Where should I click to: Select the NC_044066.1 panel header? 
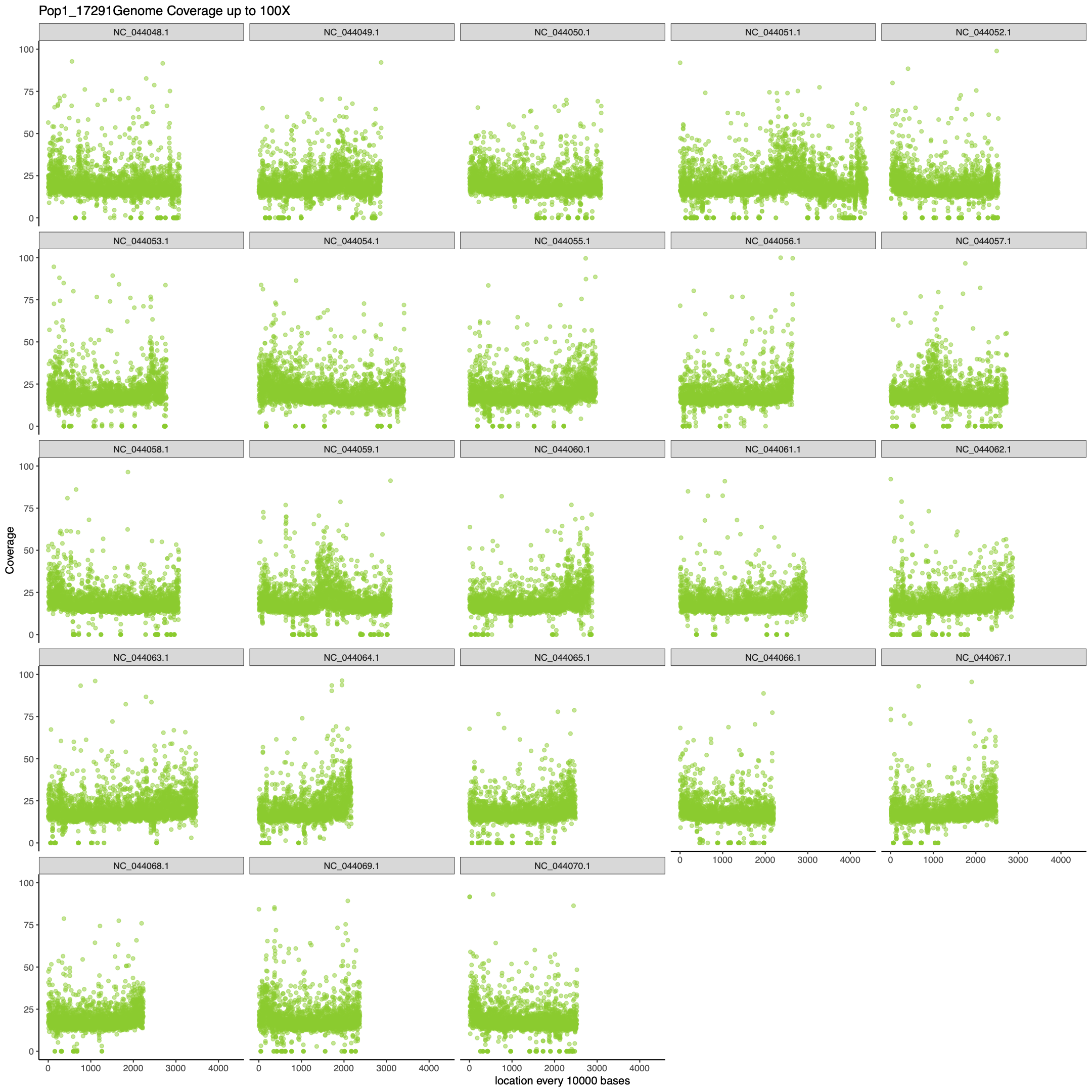click(x=773, y=657)
